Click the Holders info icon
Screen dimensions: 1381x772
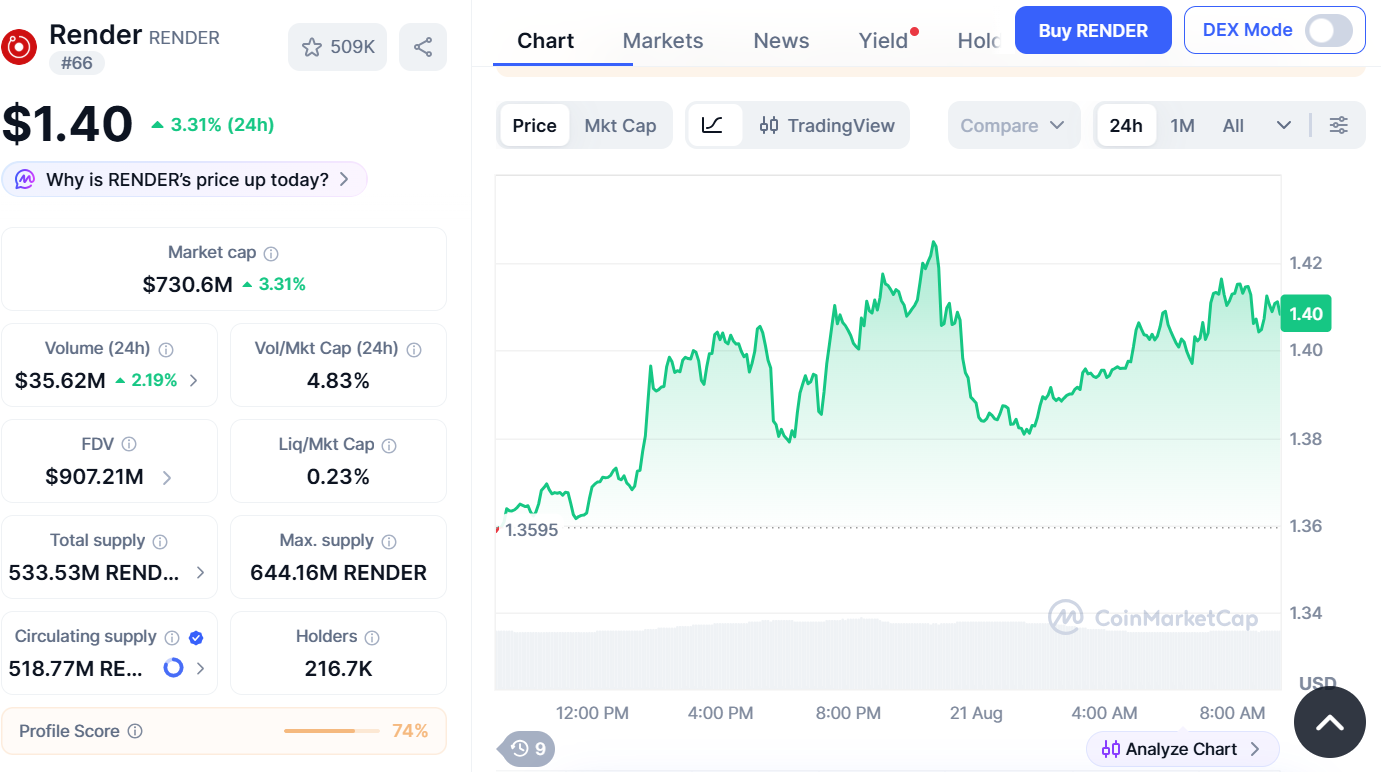point(372,638)
